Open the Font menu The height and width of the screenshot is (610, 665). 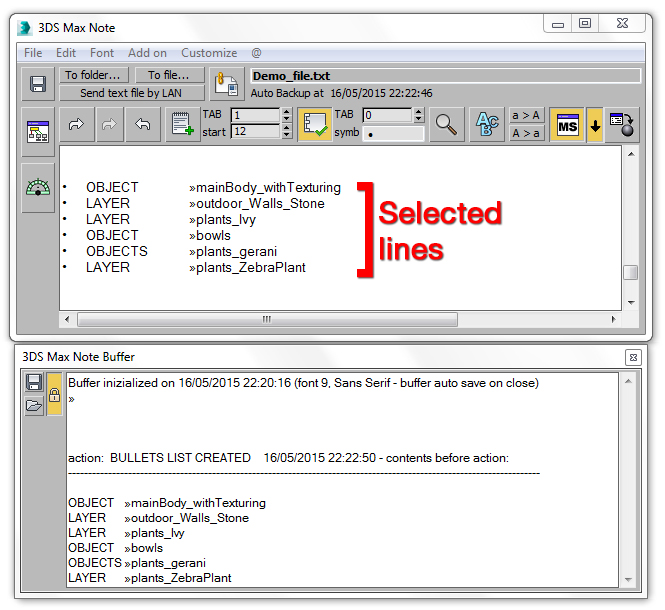click(x=102, y=53)
